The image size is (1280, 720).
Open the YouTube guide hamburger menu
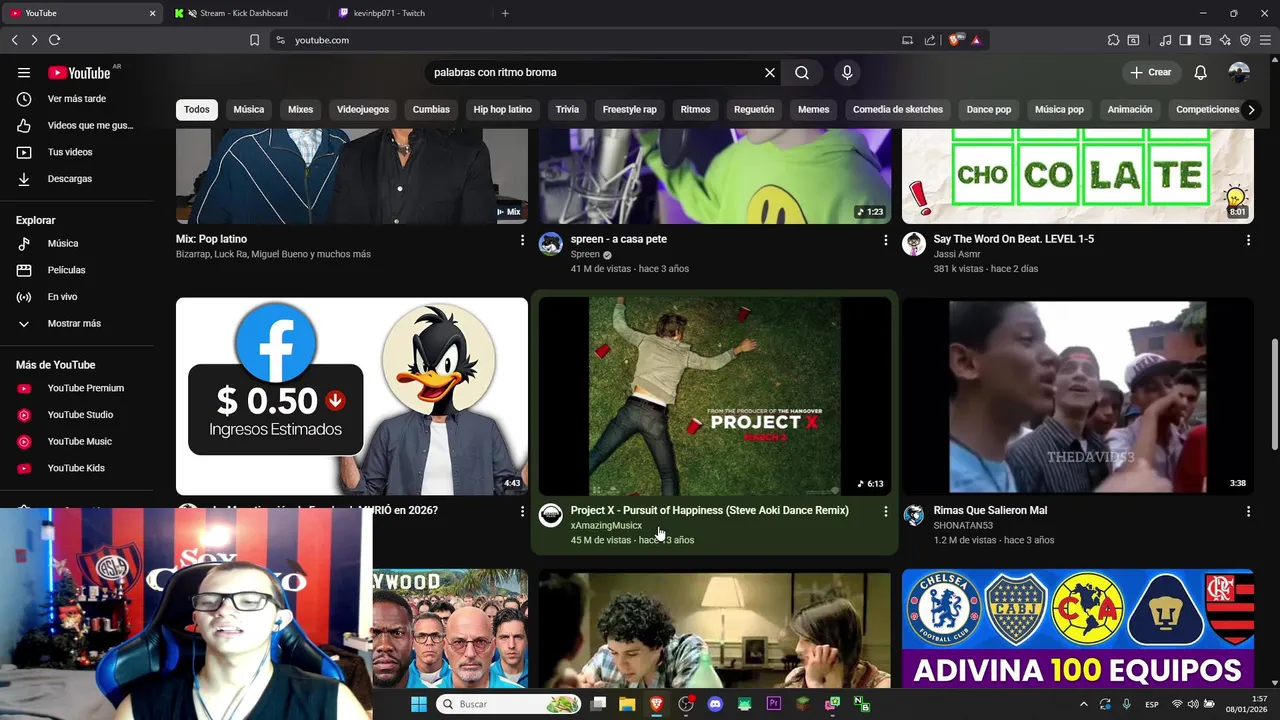coord(24,72)
